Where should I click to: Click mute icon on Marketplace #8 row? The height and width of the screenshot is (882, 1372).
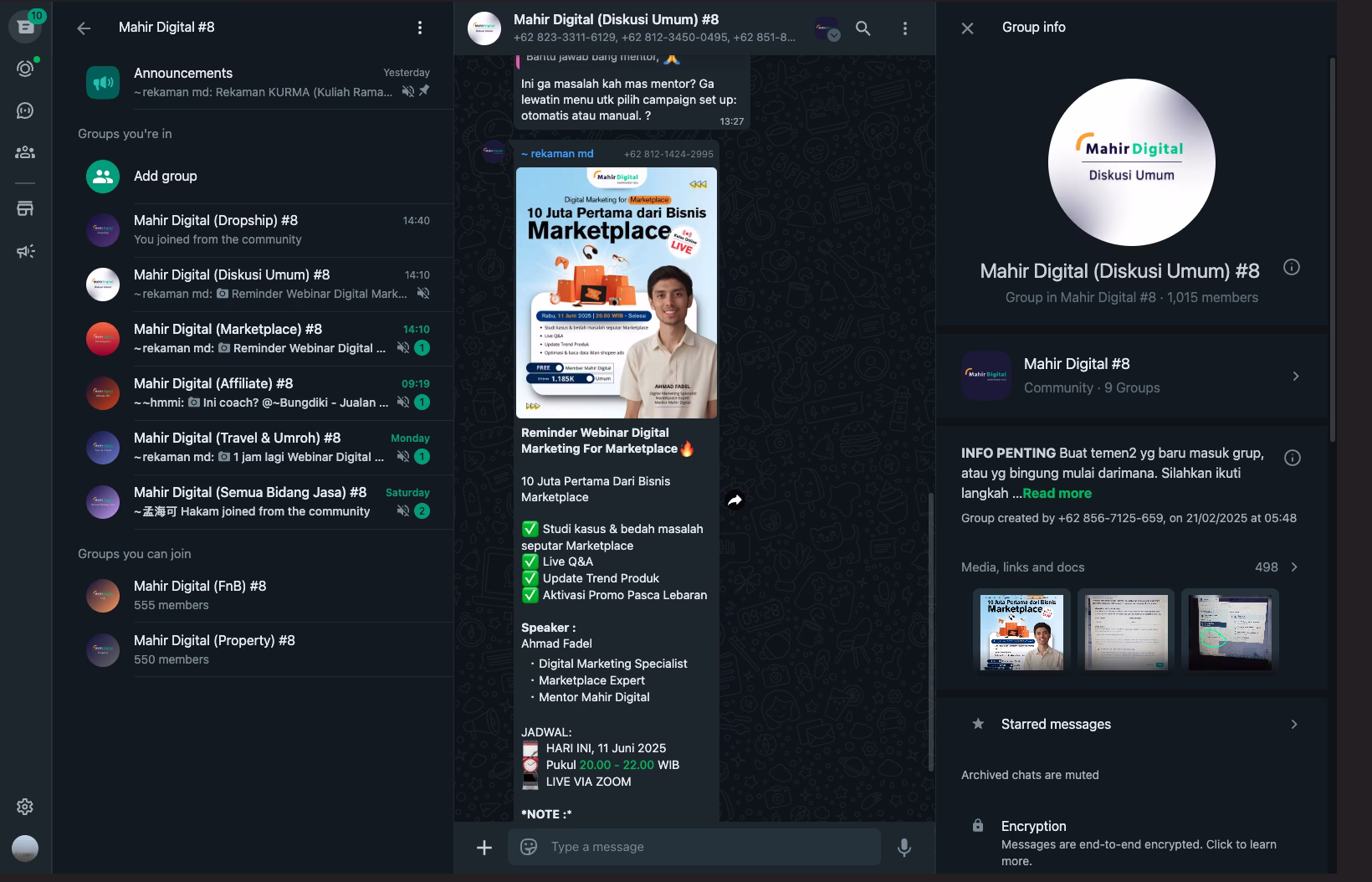(x=402, y=347)
